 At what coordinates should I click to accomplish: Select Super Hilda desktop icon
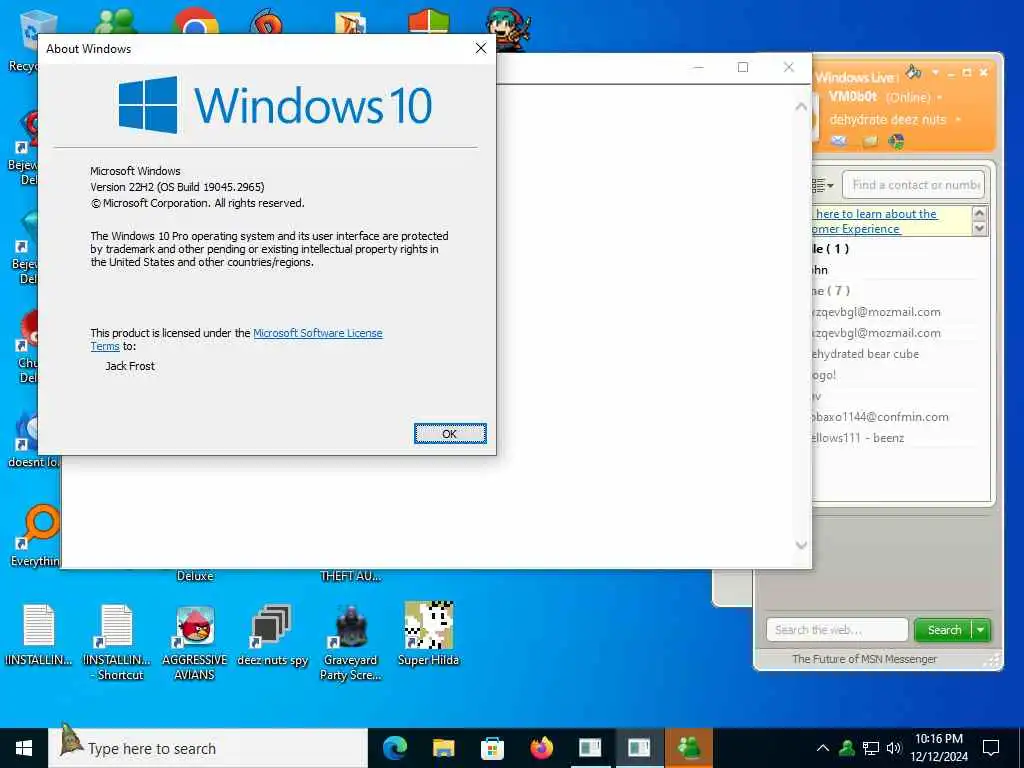[x=428, y=634]
